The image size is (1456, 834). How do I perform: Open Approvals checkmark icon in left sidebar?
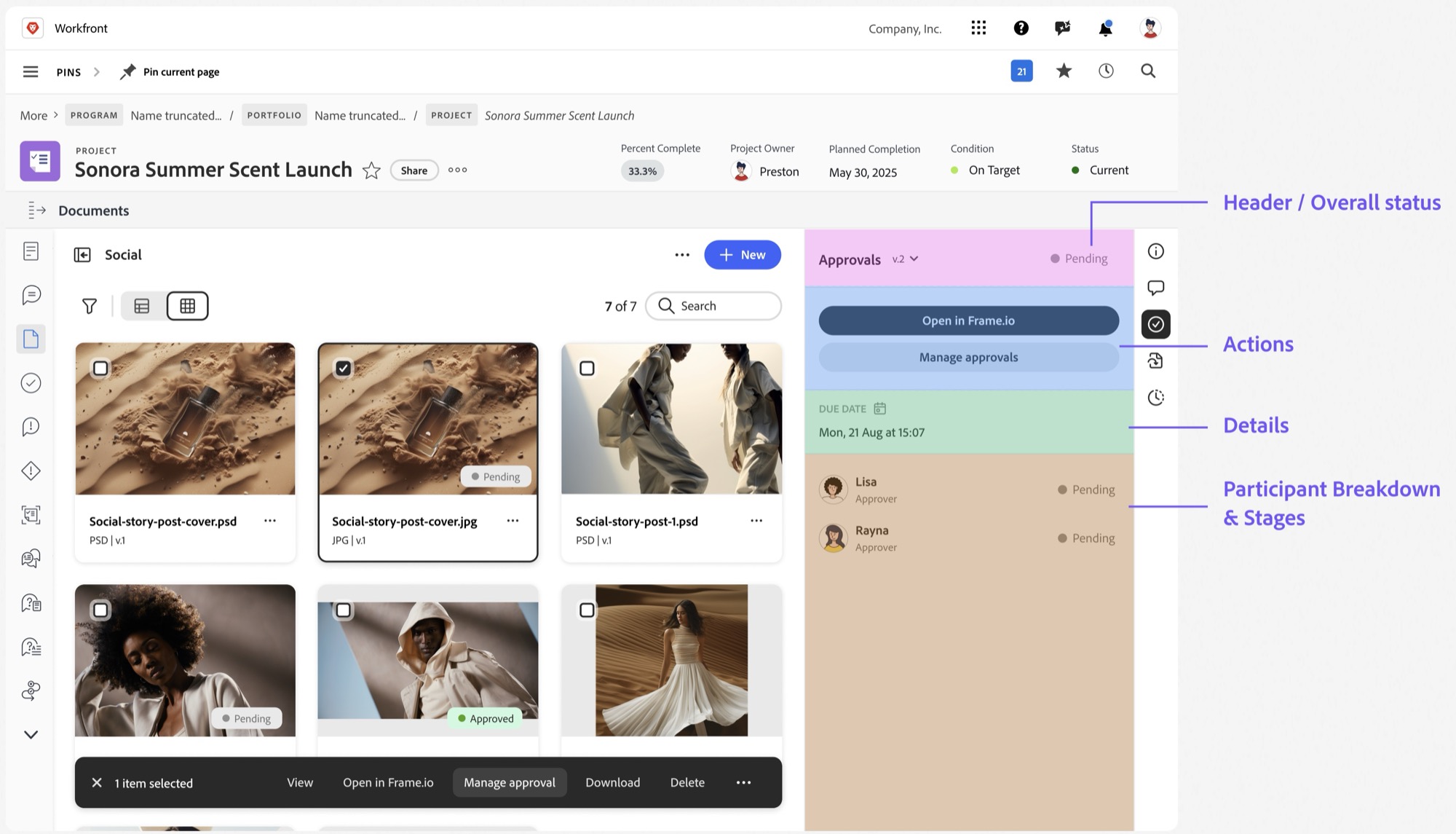[x=31, y=383]
